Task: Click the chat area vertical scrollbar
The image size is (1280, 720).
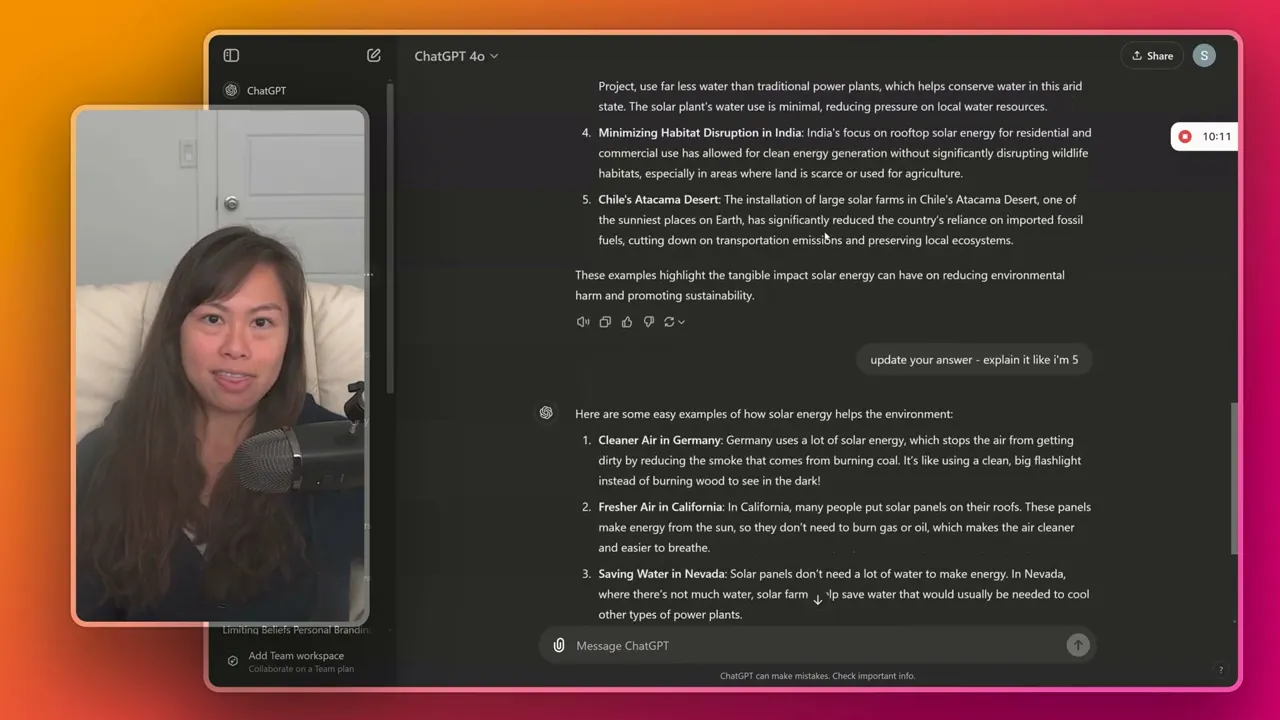Action: [x=1235, y=478]
